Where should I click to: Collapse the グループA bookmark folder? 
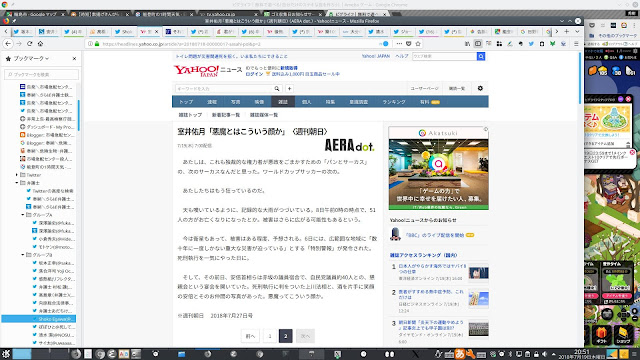(x=23, y=215)
